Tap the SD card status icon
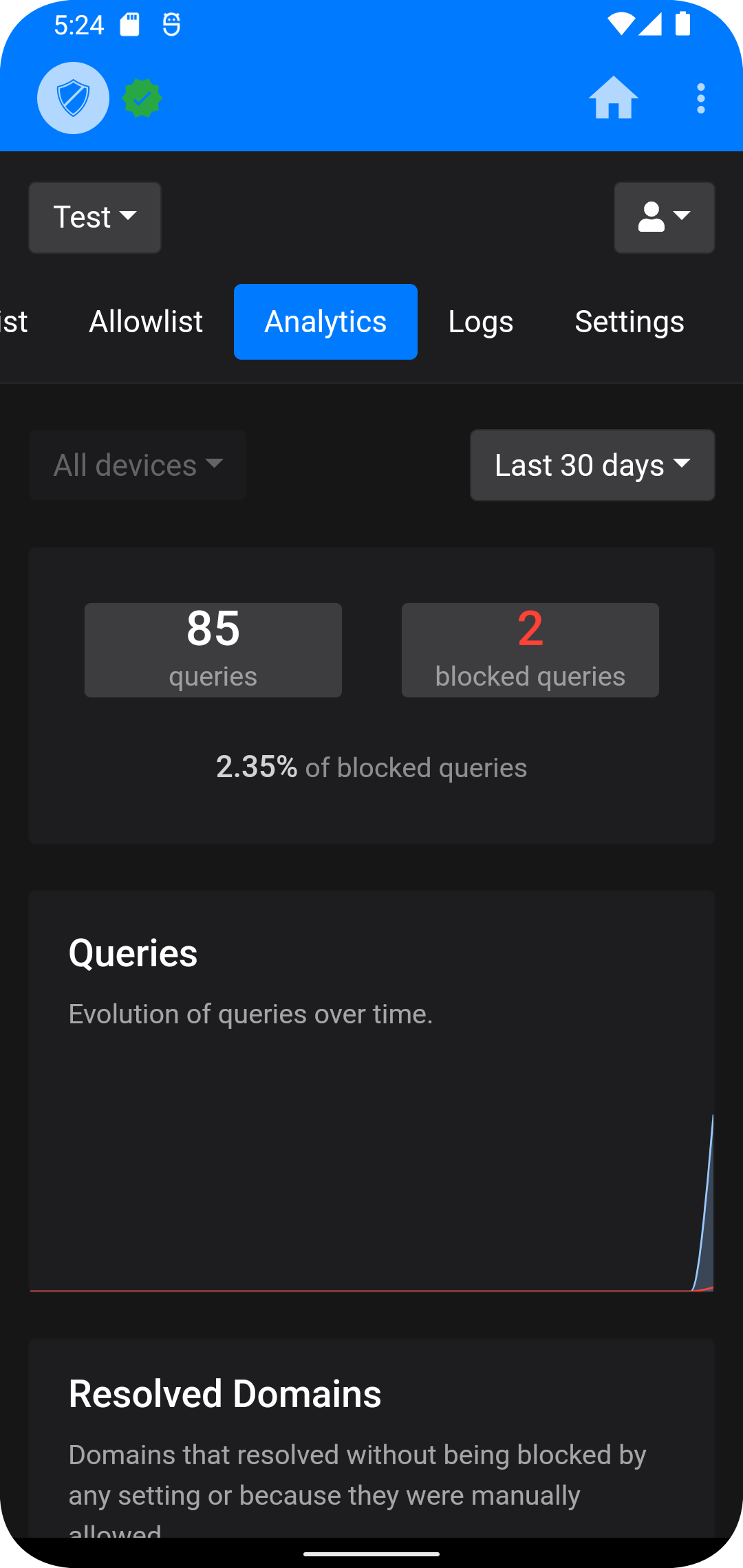 point(130,25)
